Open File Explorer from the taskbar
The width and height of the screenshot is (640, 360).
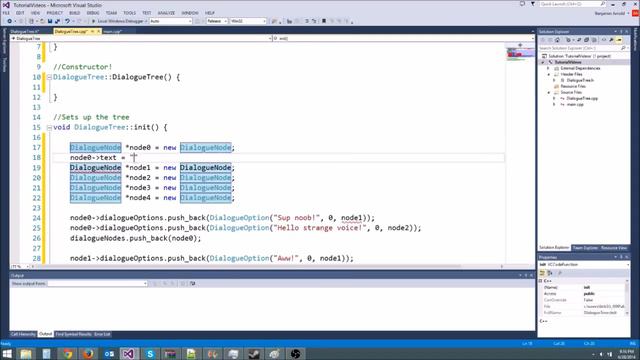[x=26, y=354]
